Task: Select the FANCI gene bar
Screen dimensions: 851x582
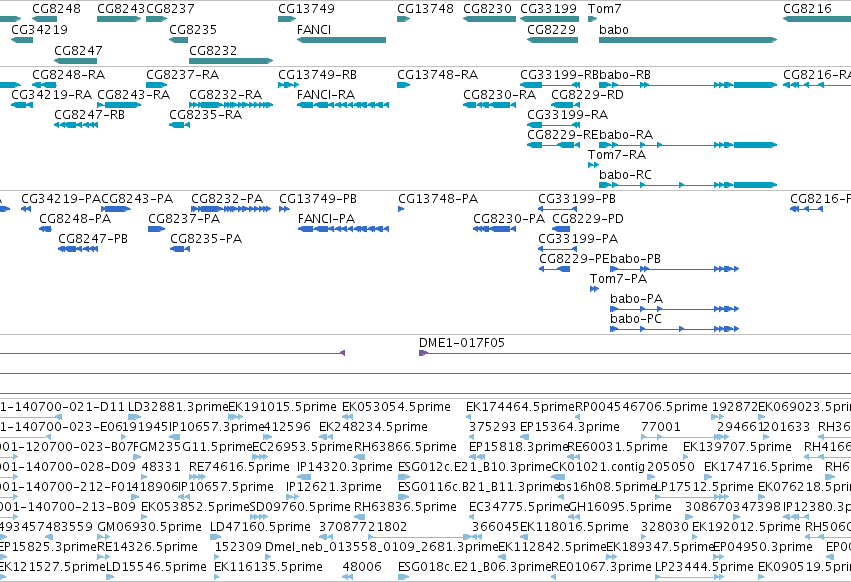Action: tap(341, 40)
